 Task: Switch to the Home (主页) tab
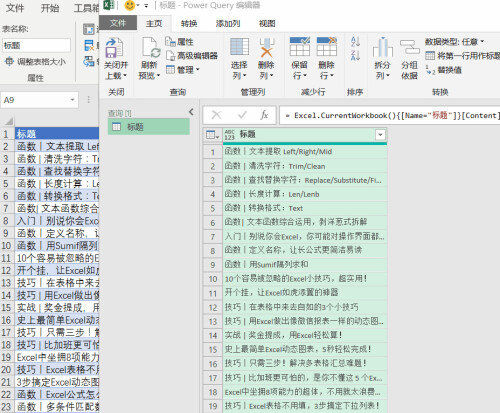[154, 23]
